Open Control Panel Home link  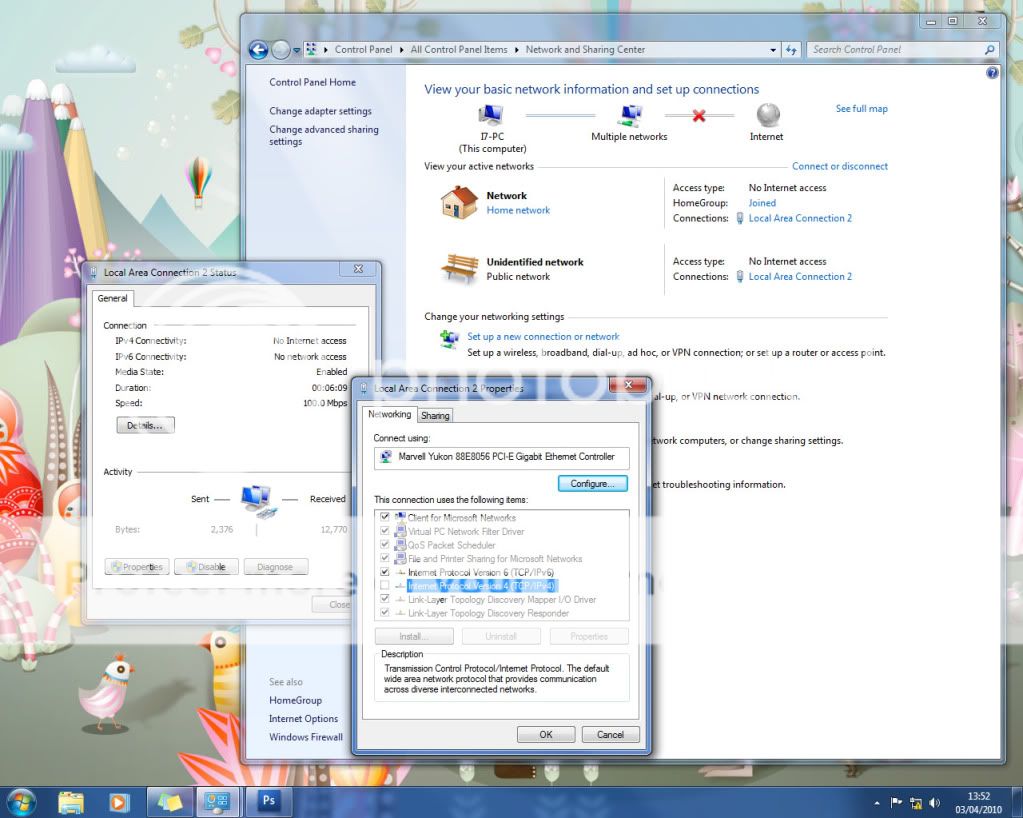[x=313, y=82]
